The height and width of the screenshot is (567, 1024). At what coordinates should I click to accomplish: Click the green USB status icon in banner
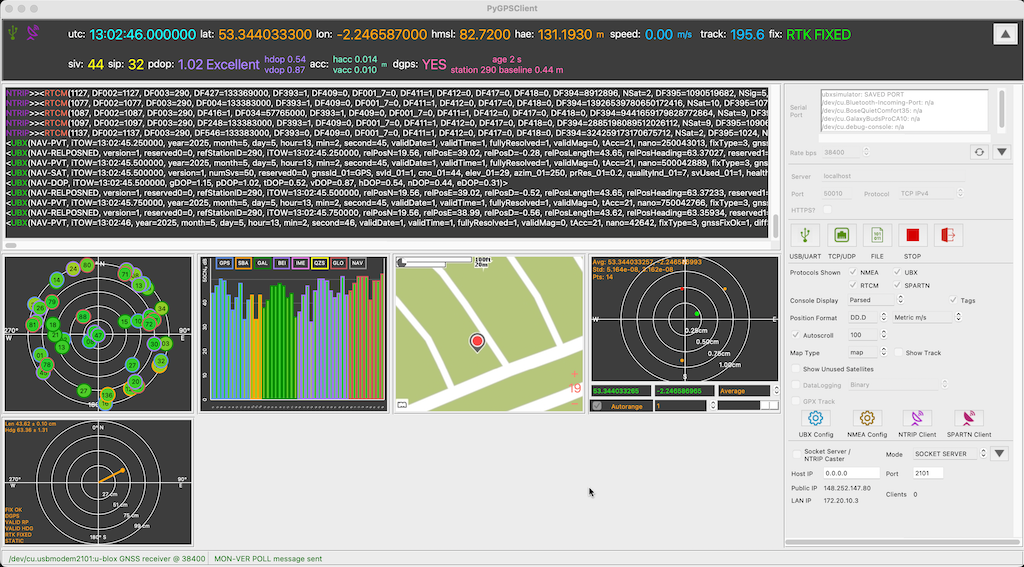coord(13,32)
